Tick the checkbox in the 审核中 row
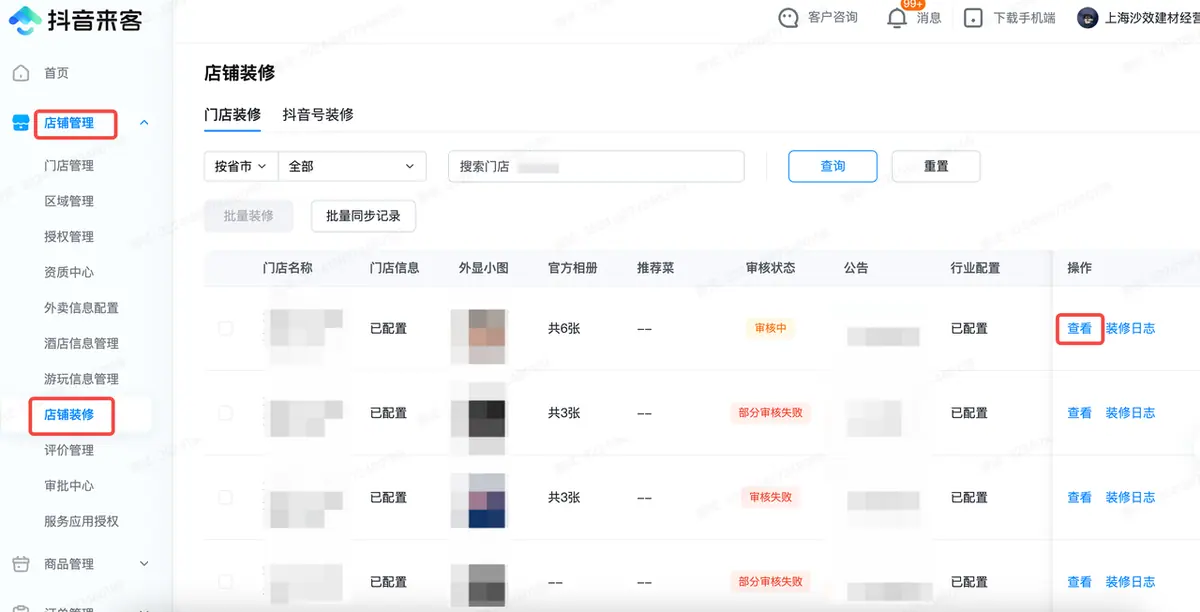This screenshot has height=612, width=1200. click(225, 328)
